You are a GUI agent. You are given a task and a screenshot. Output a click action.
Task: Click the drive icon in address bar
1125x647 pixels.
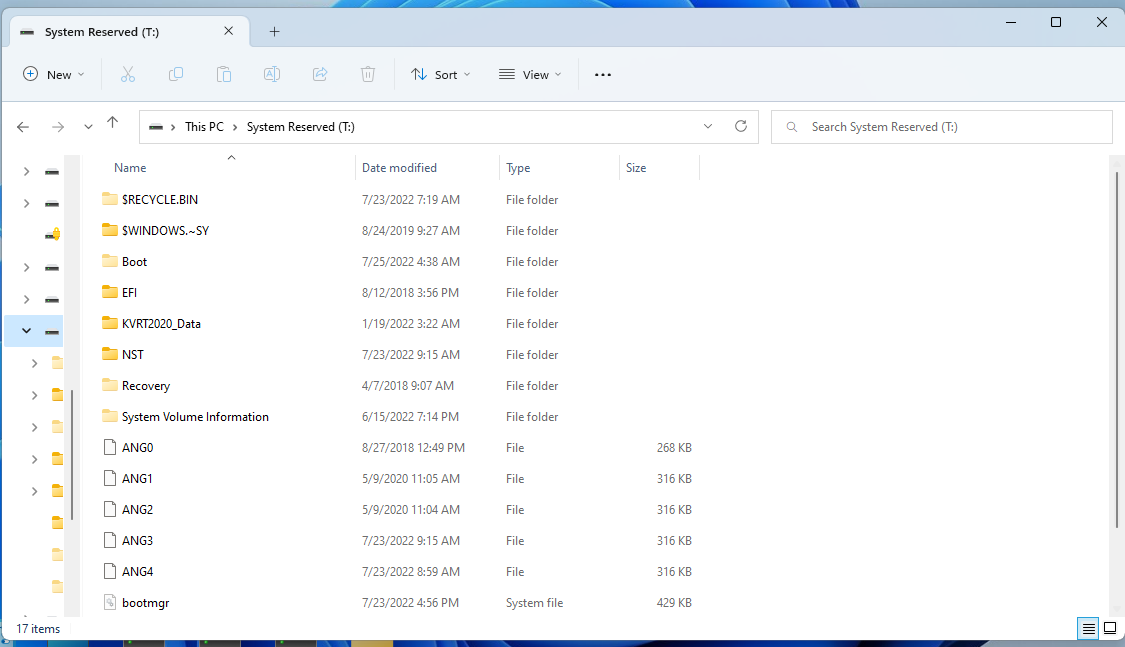pyautogui.click(x=156, y=127)
